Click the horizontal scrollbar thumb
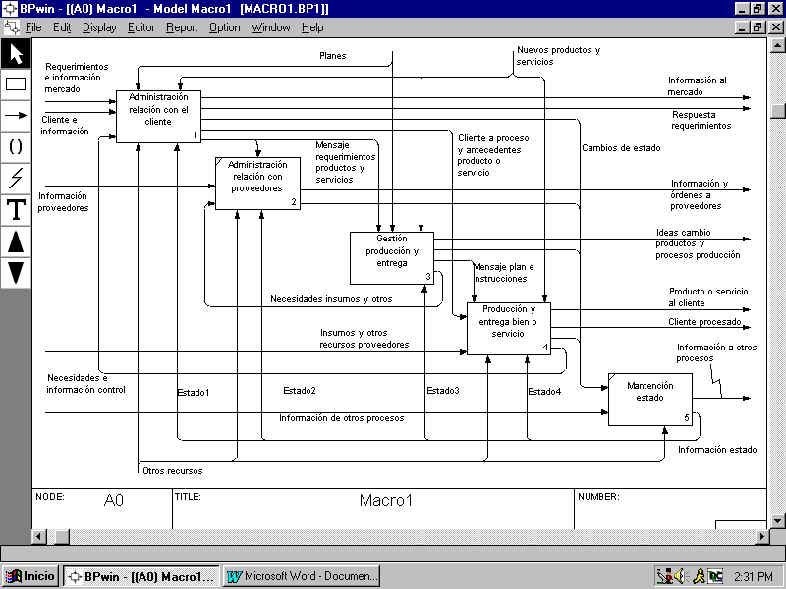 pyautogui.click(x=62, y=536)
